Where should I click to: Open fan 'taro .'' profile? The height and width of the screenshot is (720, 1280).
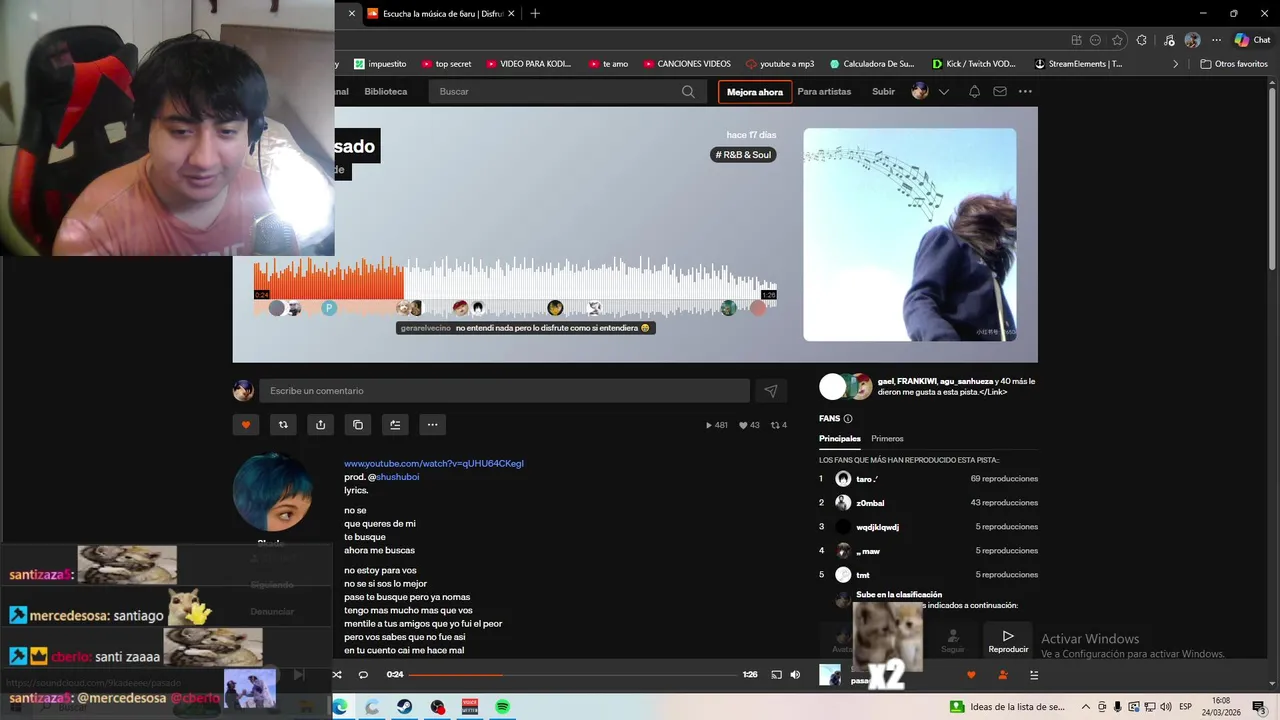coord(867,479)
